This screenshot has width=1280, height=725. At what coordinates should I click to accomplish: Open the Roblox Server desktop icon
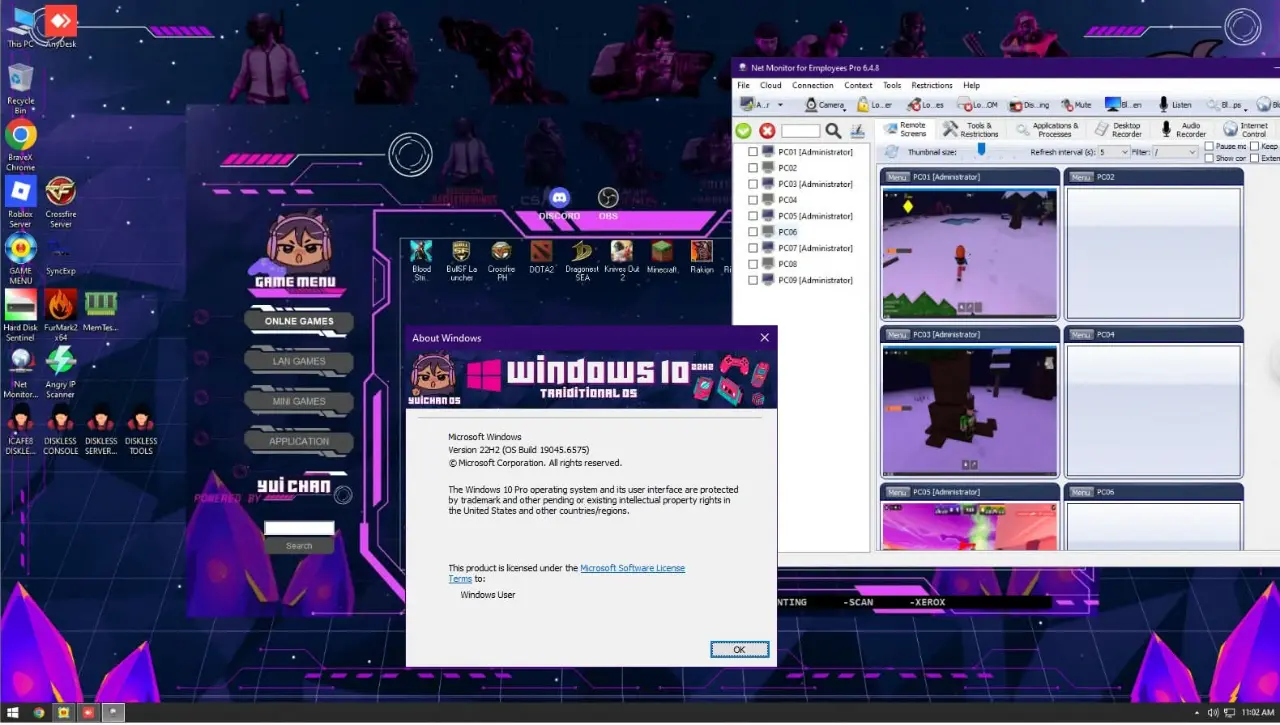point(20,202)
